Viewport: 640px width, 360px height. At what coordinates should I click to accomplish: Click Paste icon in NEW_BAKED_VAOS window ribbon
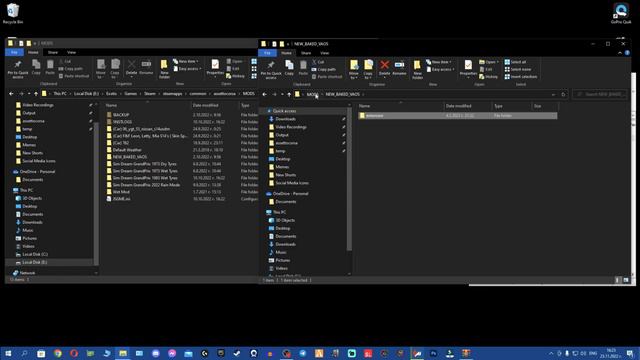pos(303,68)
